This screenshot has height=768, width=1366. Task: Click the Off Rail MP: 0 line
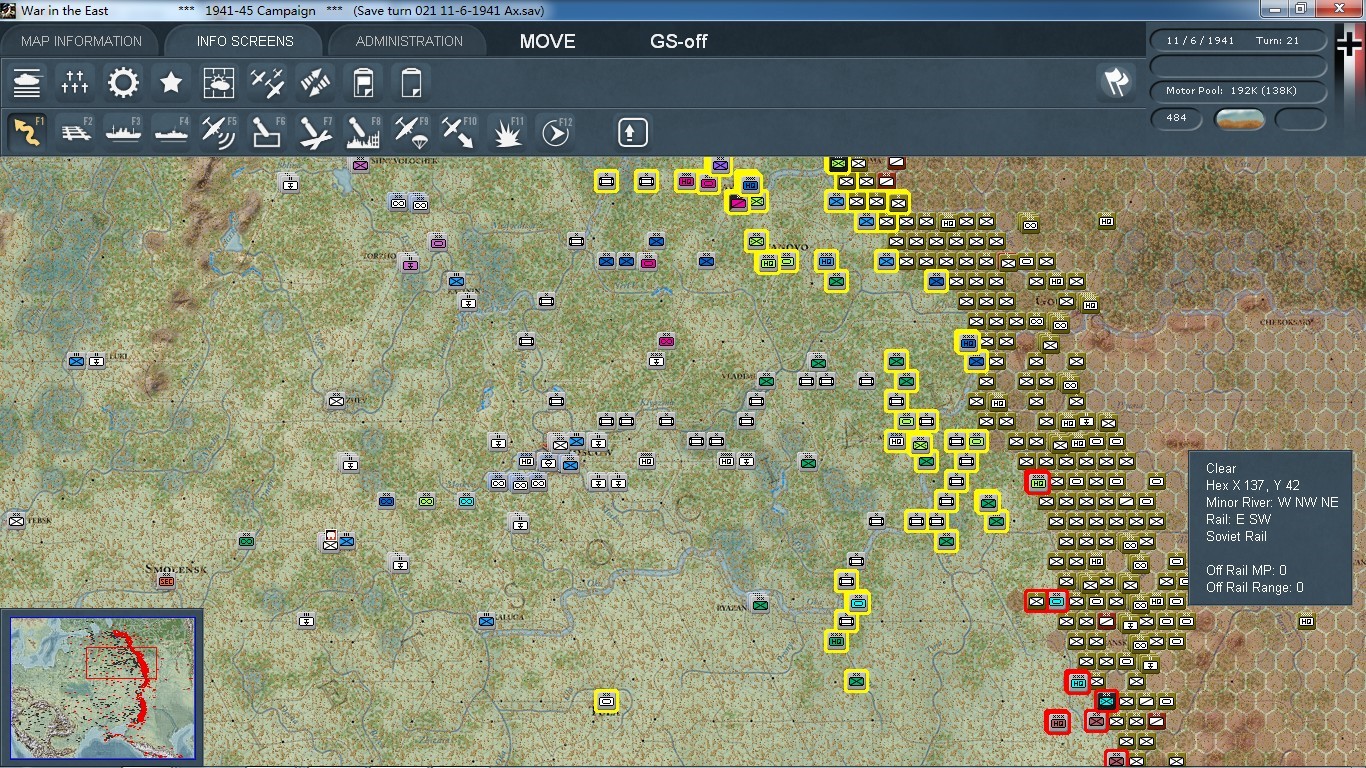pyautogui.click(x=1246, y=570)
